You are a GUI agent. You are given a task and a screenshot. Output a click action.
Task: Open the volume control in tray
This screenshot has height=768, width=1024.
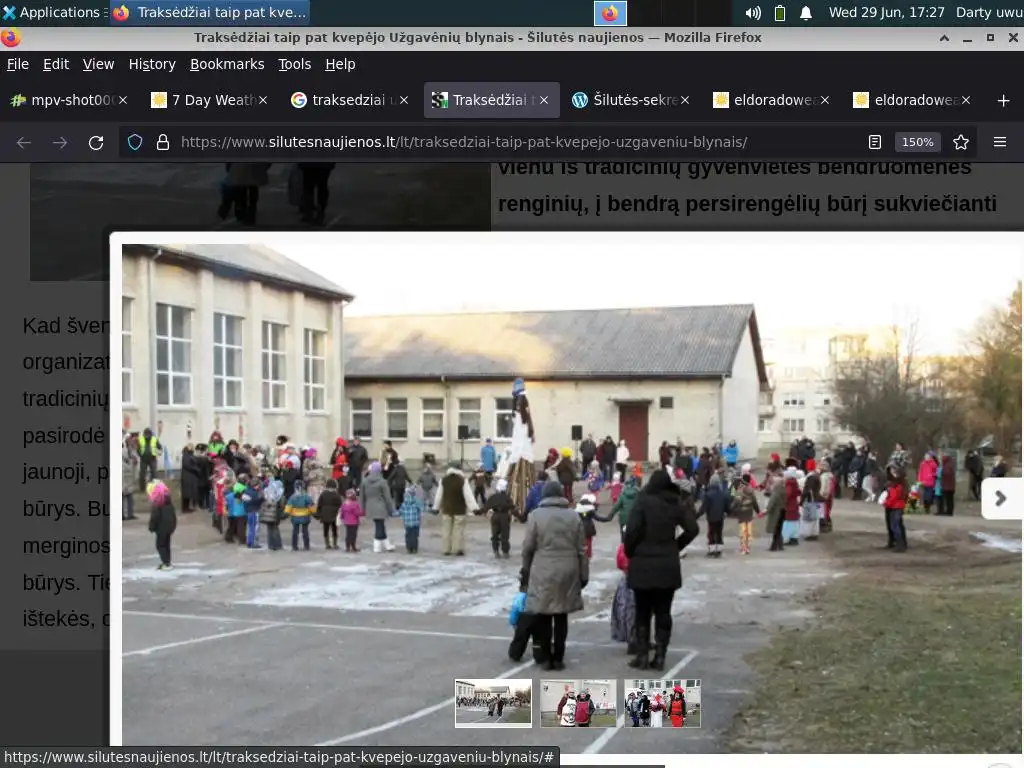pos(753,13)
